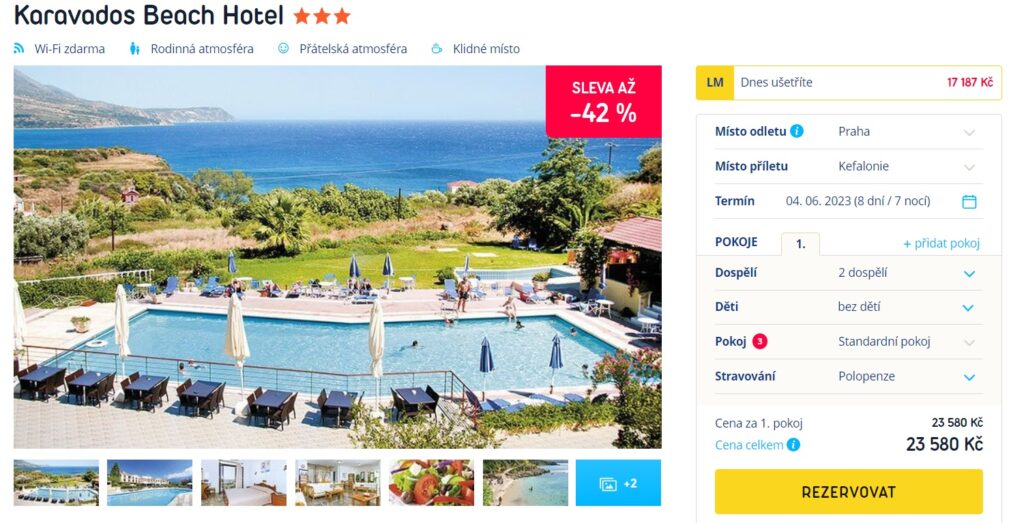Image resolution: width=1024 pixels, height=523 pixels.
Task: Click the + přidat pokoj link
Action: [x=942, y=244]
